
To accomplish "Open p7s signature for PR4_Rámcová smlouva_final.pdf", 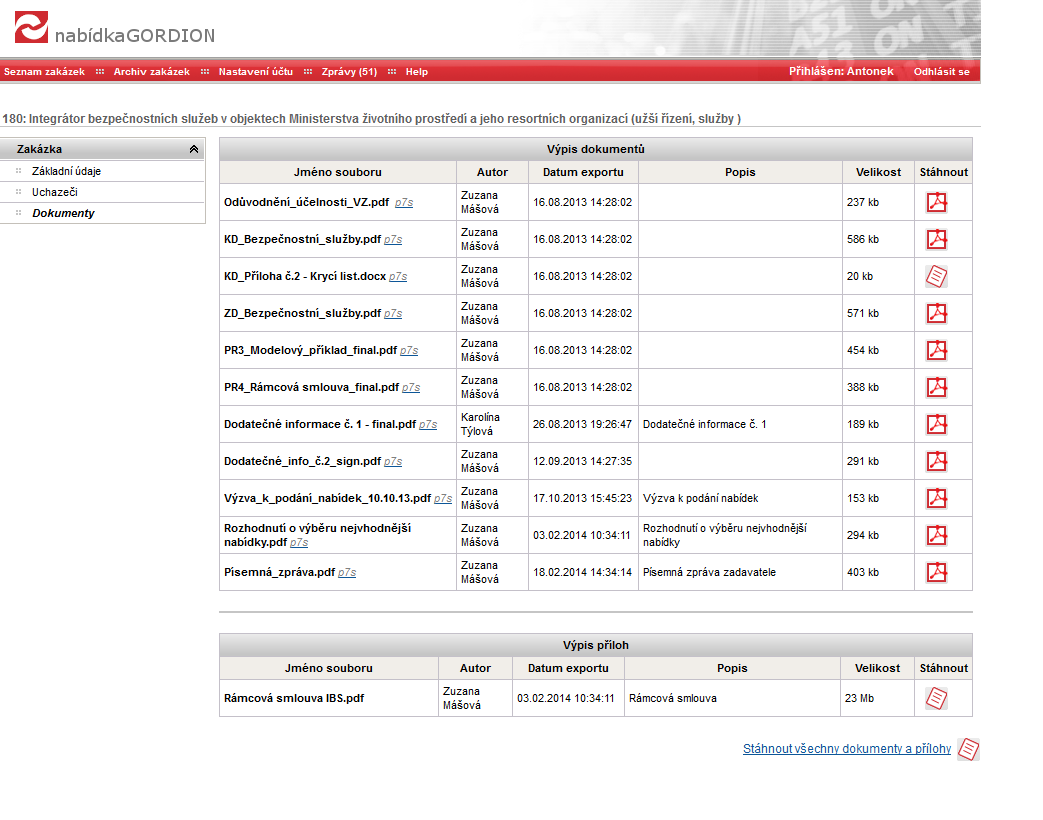I will coord(411,388).
